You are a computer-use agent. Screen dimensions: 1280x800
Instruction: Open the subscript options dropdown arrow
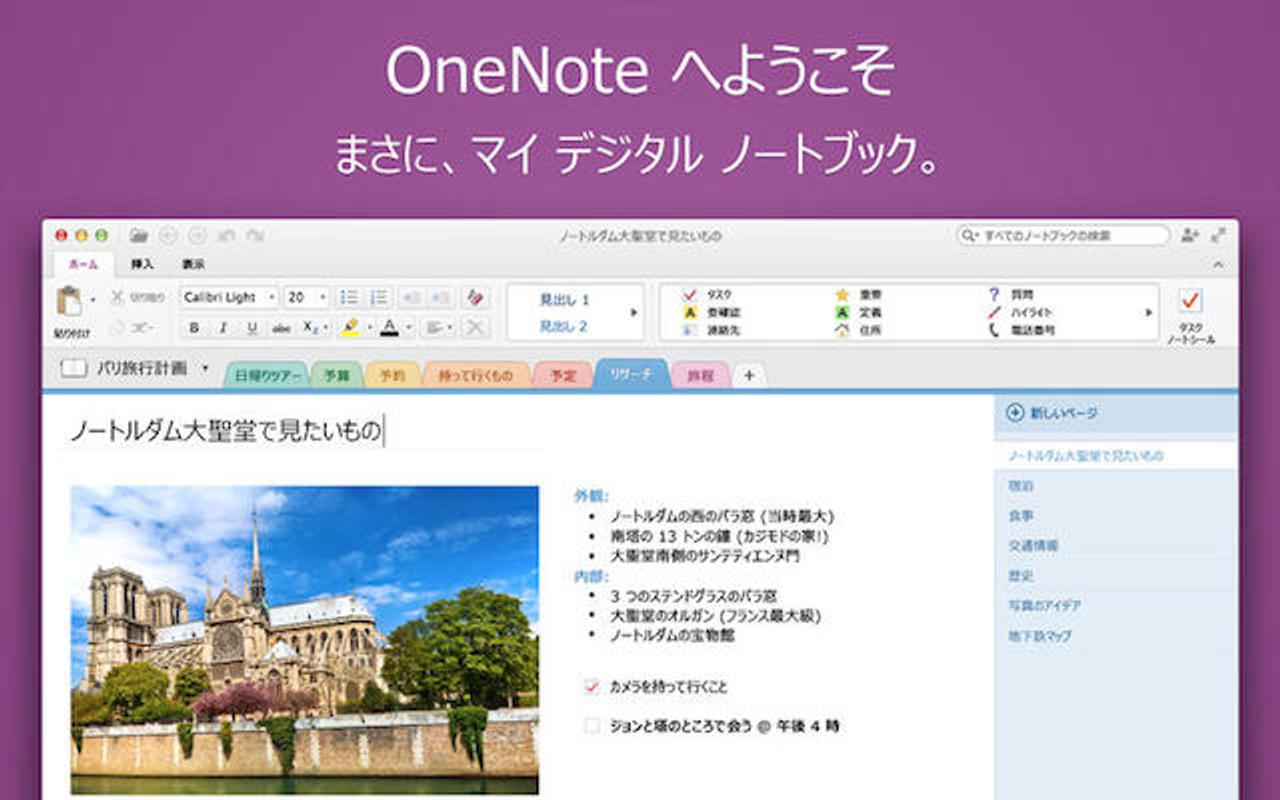pyautogui.click(x=325, y=327)
